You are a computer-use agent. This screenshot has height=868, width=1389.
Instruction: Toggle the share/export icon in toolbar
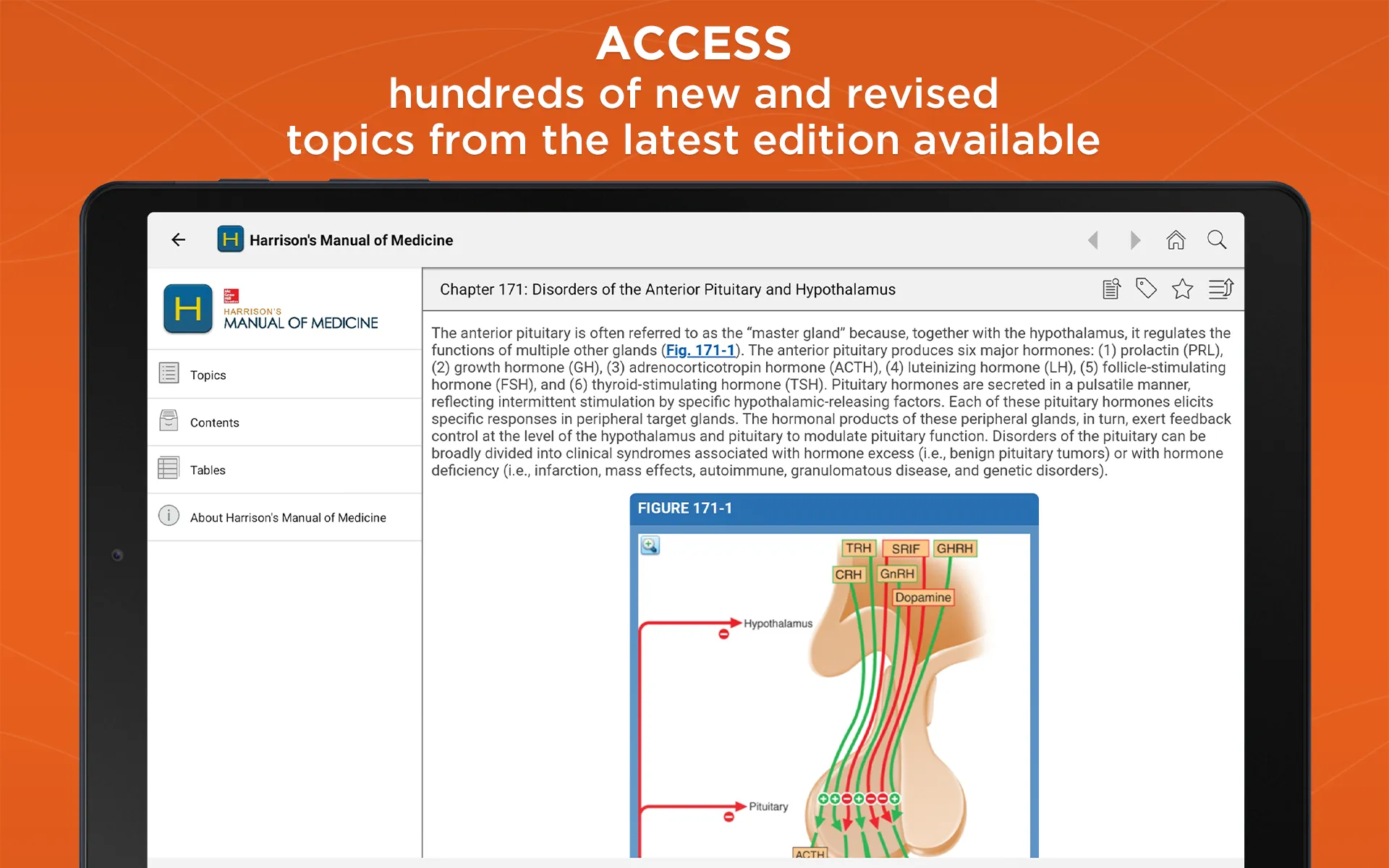tap(1224, 290)
